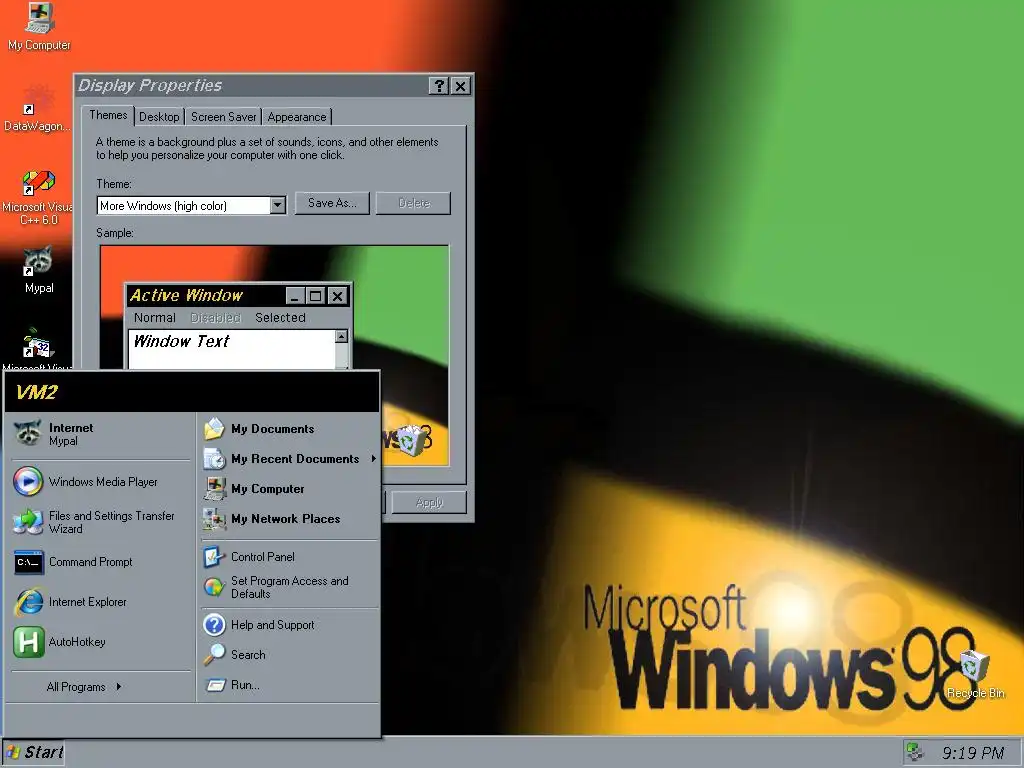This screenshot has width=1024, height=768.
Task: Select Internet Mypal menu entry
Action: click(101, 434)
